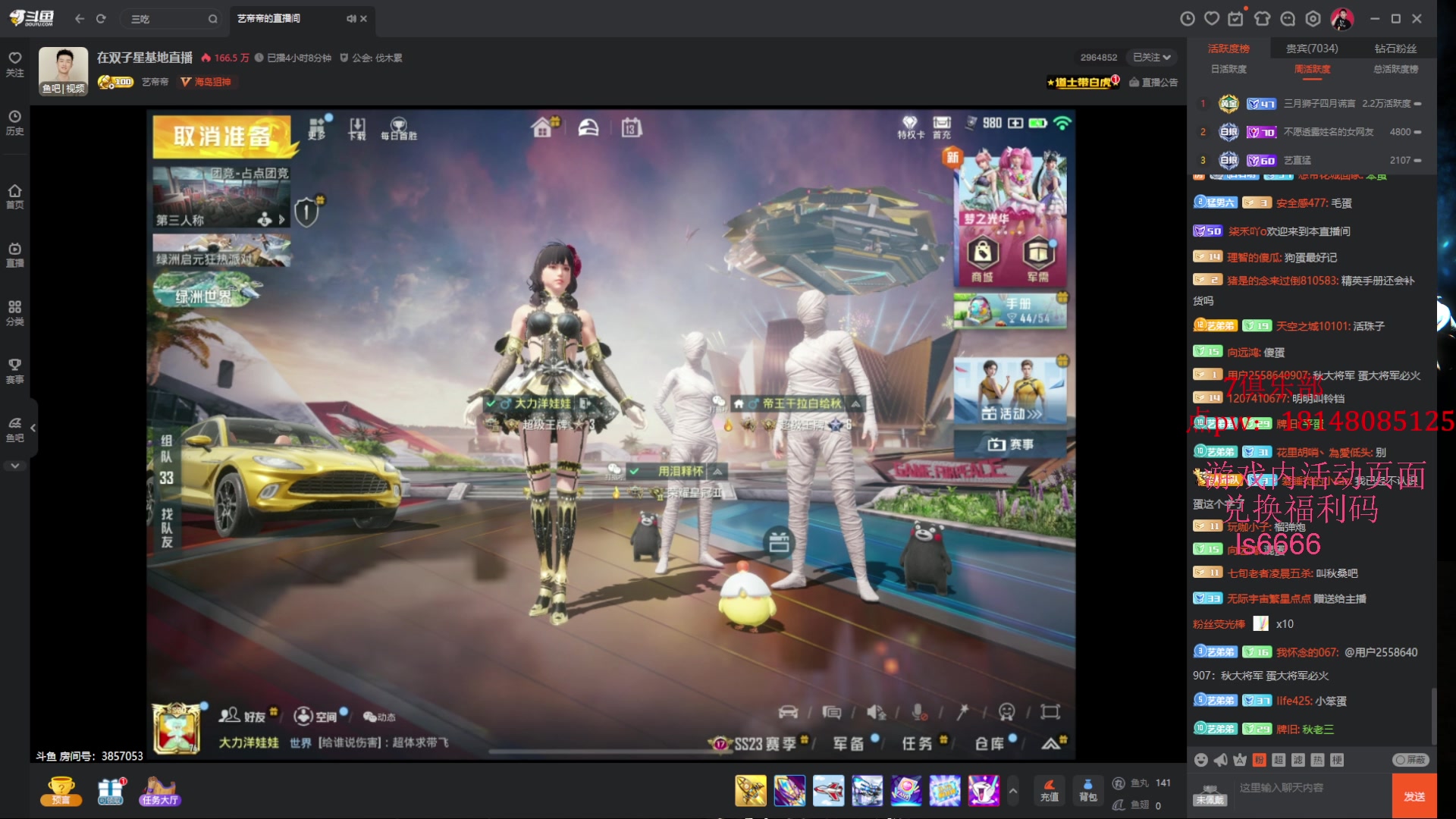Click crown noble-barrage icon in chat toolbar

click(x=1240, y=760)
